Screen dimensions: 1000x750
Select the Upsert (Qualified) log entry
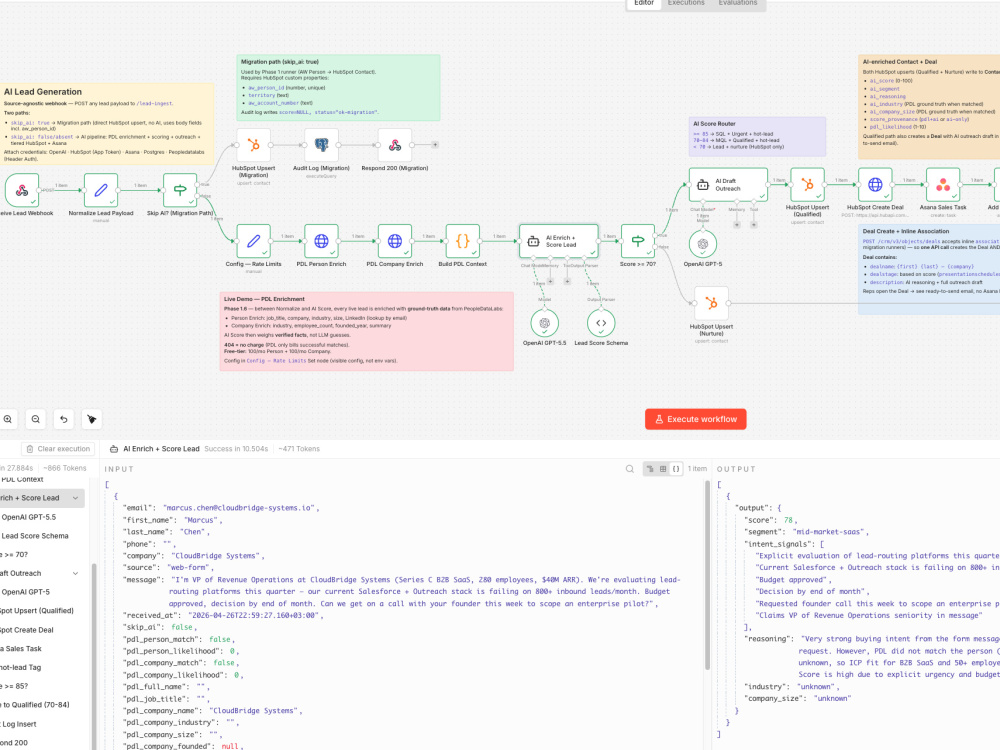[x=37, y=611]
